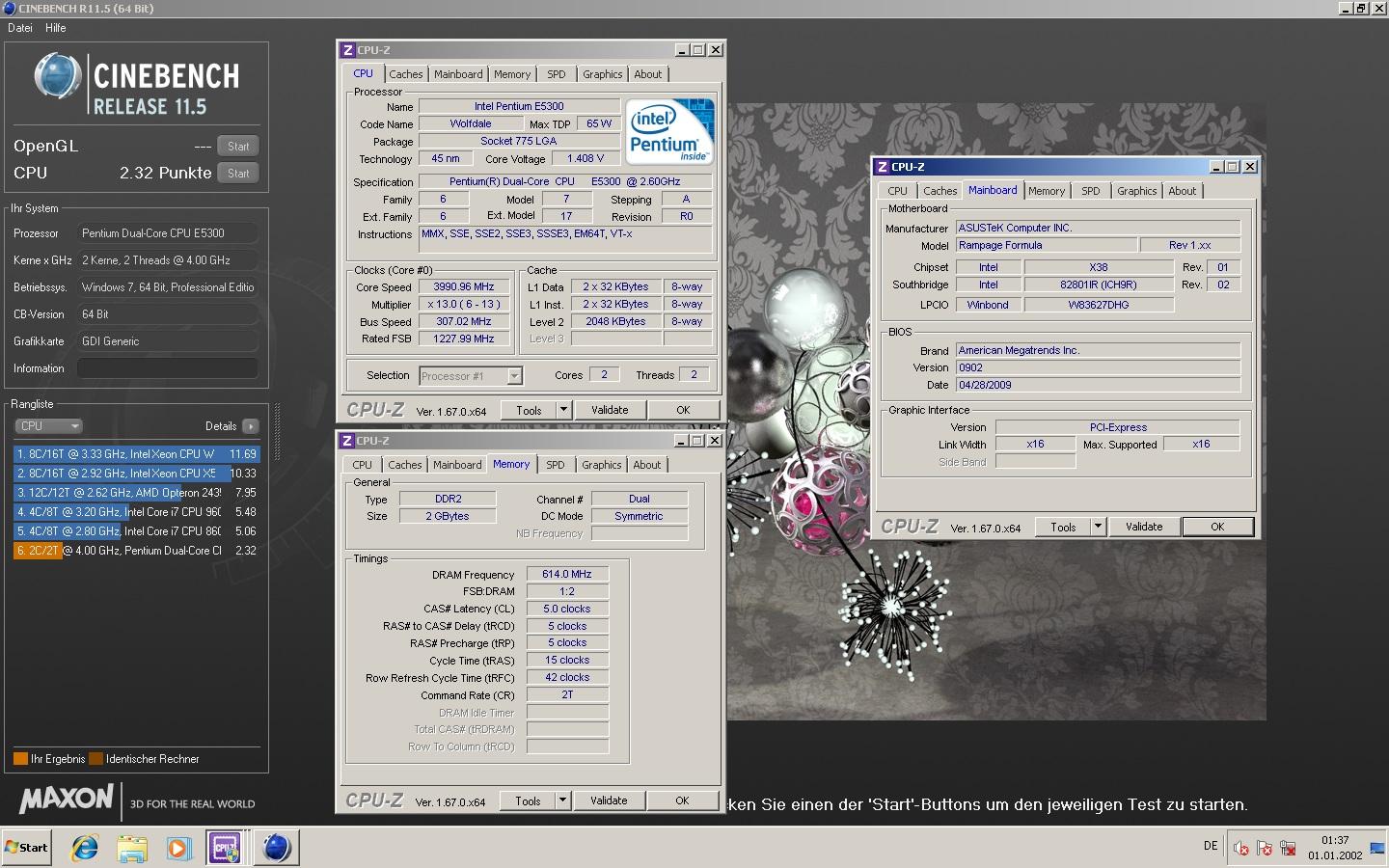Open Memory tab in CPU window

[512, 74]
